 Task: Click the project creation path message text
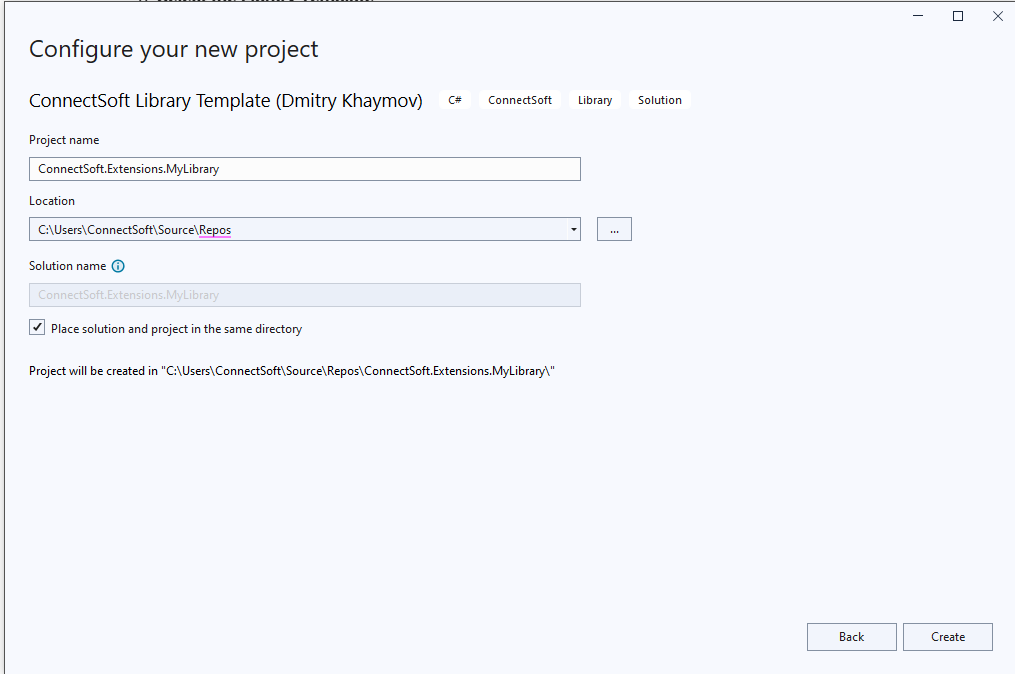tap(292, 370)
